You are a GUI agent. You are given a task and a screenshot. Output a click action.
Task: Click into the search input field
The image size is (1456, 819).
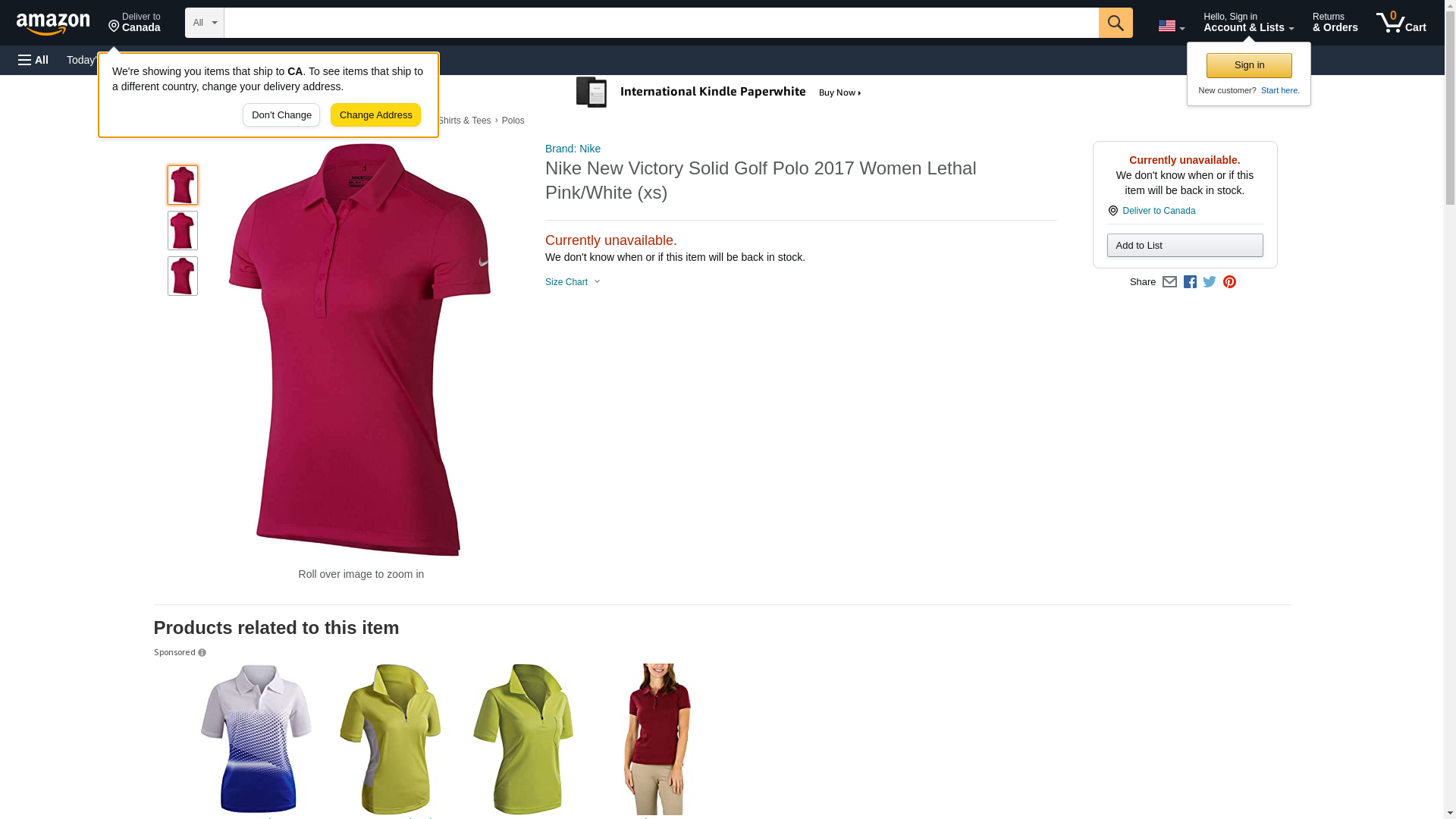[661, 23]
